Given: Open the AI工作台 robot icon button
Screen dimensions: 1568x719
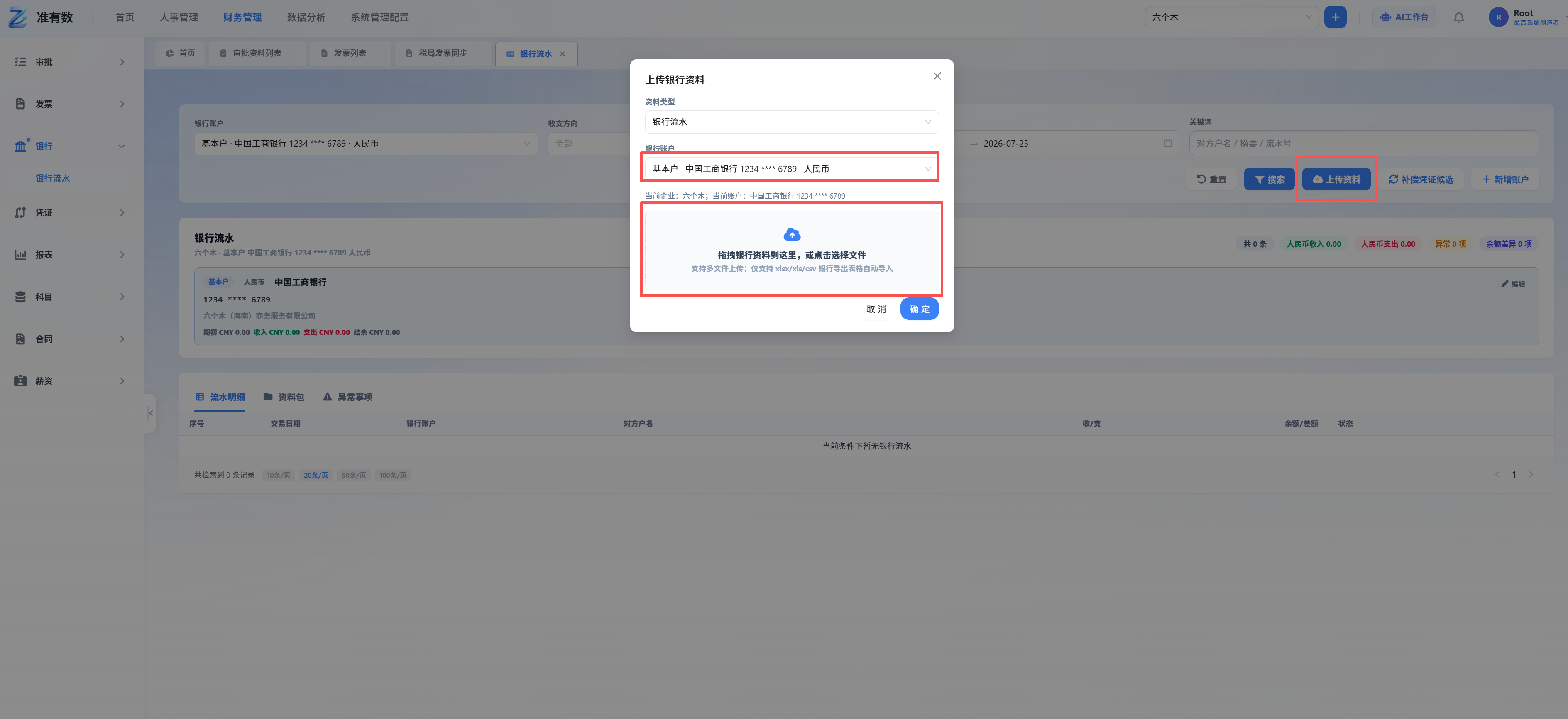Looking at the screenshot, I should point(1404,17).
